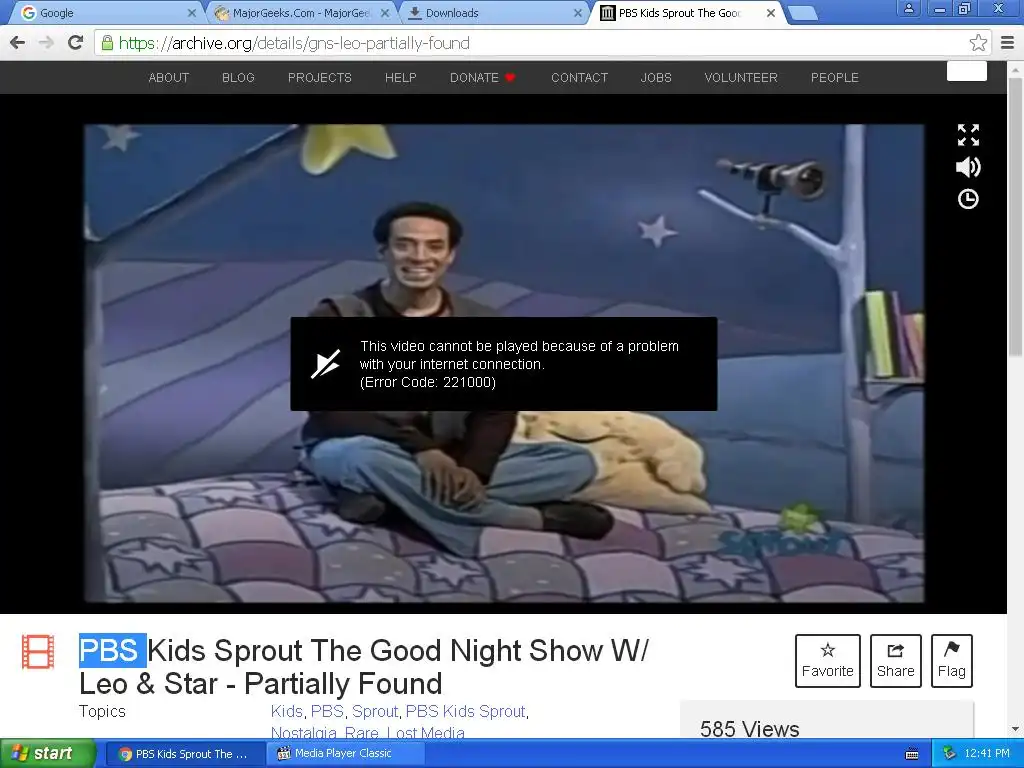Open the PEOPLE link
Image resolution: width=1024 pixels, height=768 pixels.
(835, 78)
